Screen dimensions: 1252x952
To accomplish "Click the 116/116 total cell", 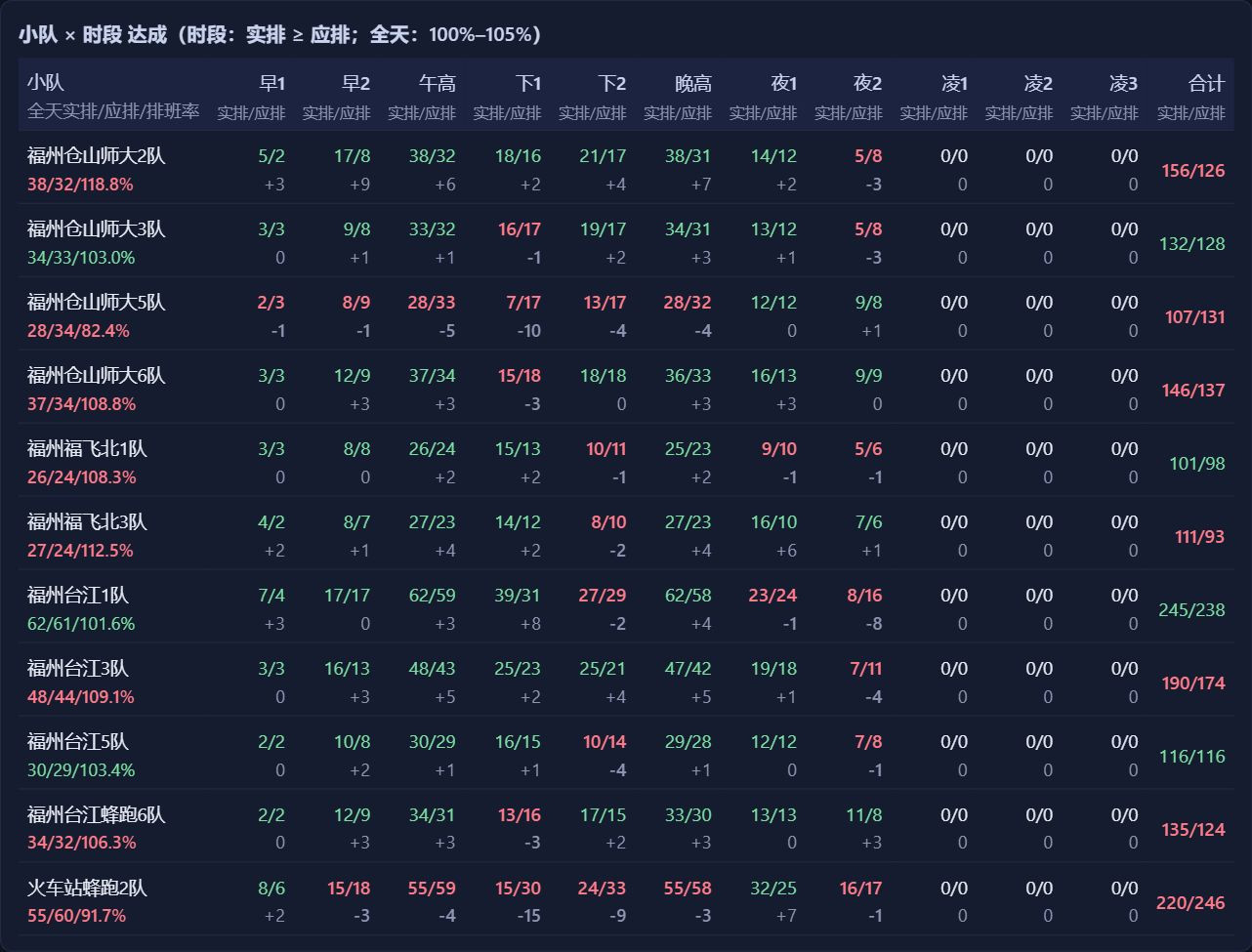I will (1191, 756).
